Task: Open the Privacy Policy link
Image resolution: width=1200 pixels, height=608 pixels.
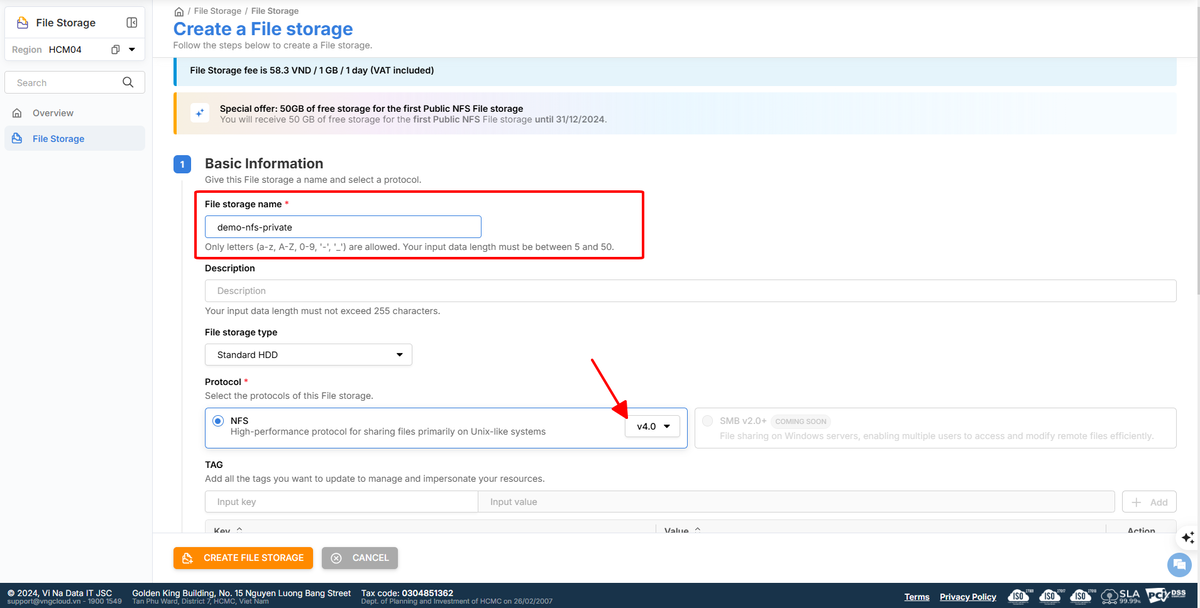Action: pyautogui.click(x=967, y=597)
